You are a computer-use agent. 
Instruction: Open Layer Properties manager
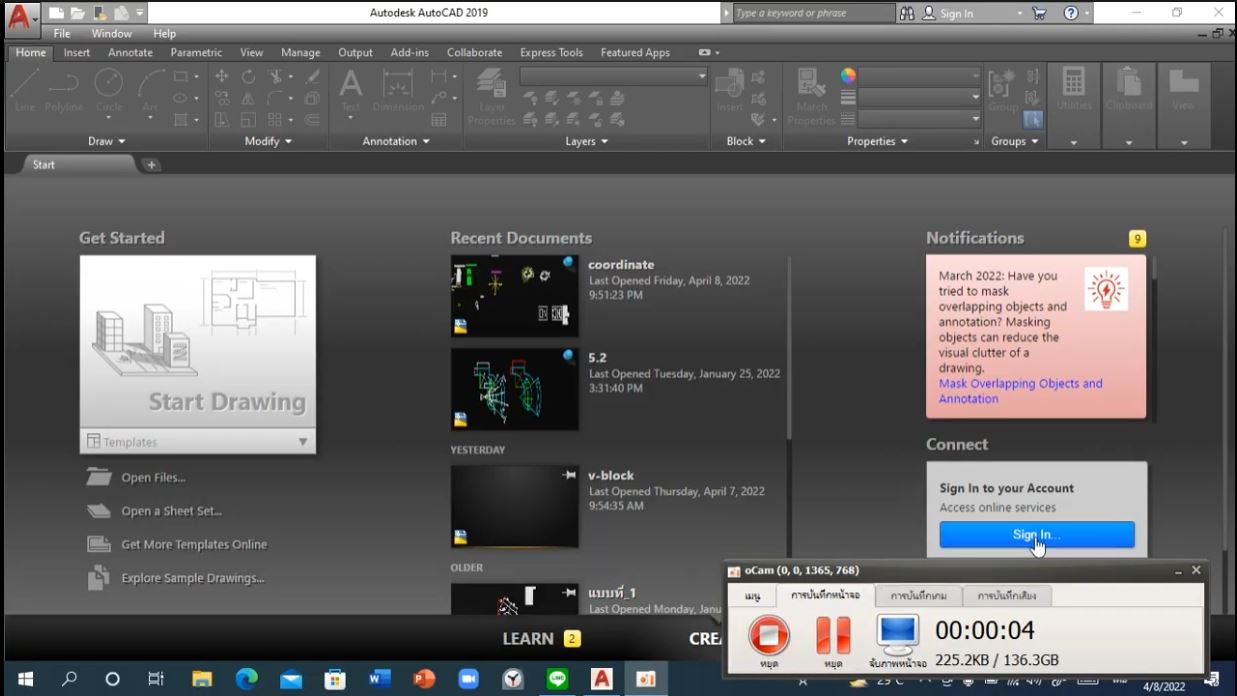click(491, 96)
